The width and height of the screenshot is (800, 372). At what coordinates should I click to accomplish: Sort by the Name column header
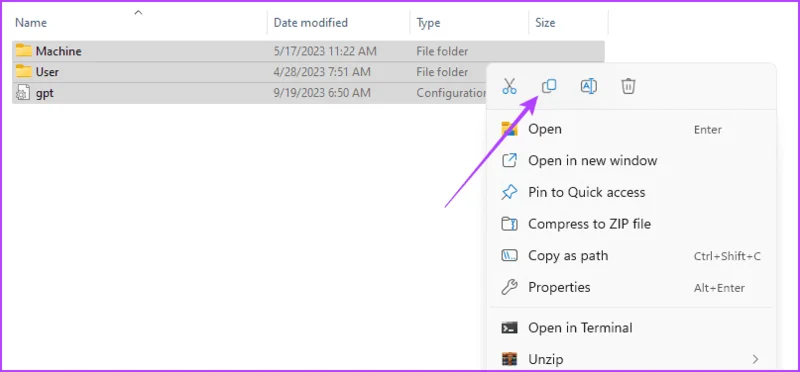(x=31, y=22)
